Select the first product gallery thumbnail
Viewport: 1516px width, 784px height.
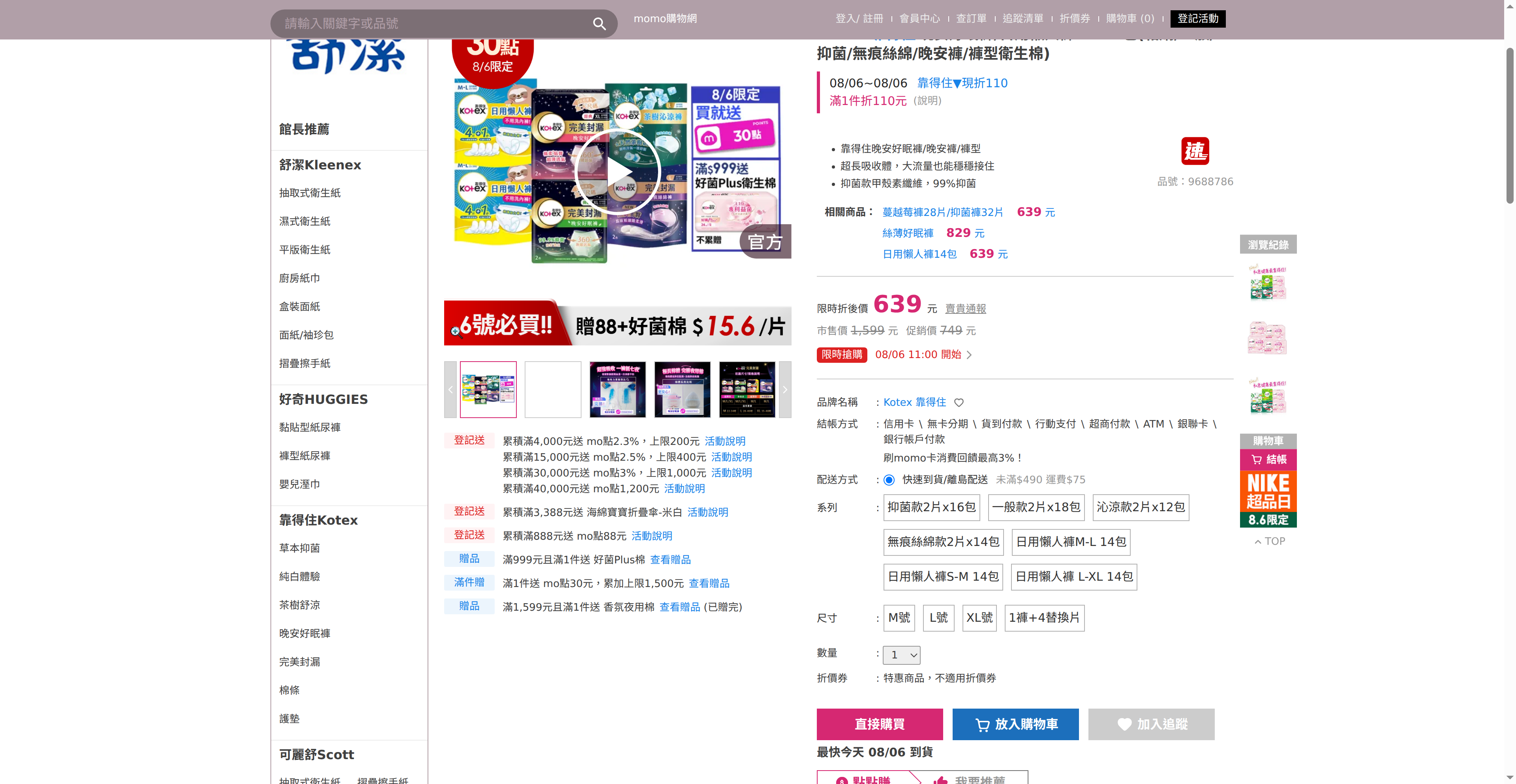(x=488, y=390)
